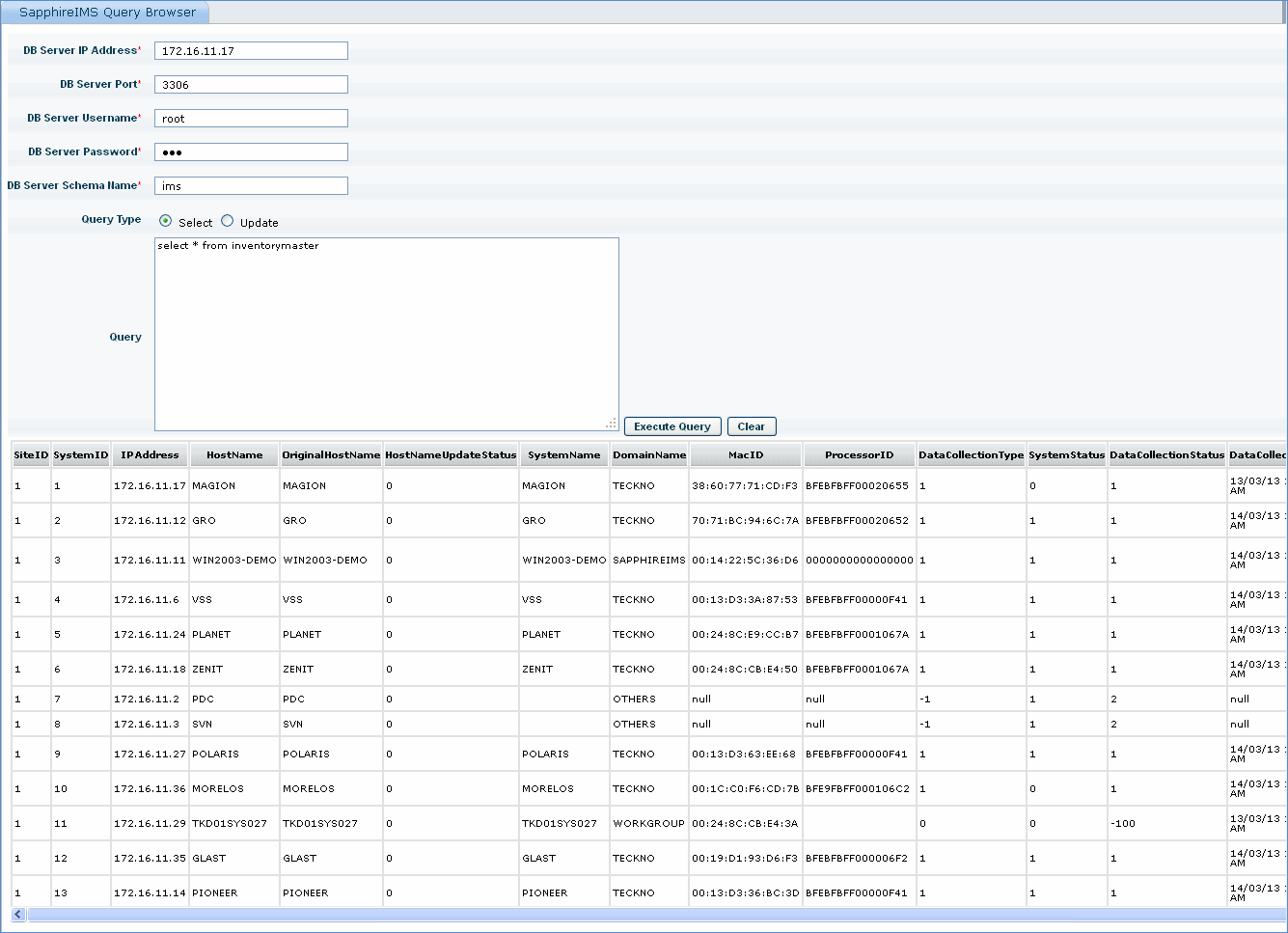Open the SapphireIMS Query Browser tab

coord(107,13)
